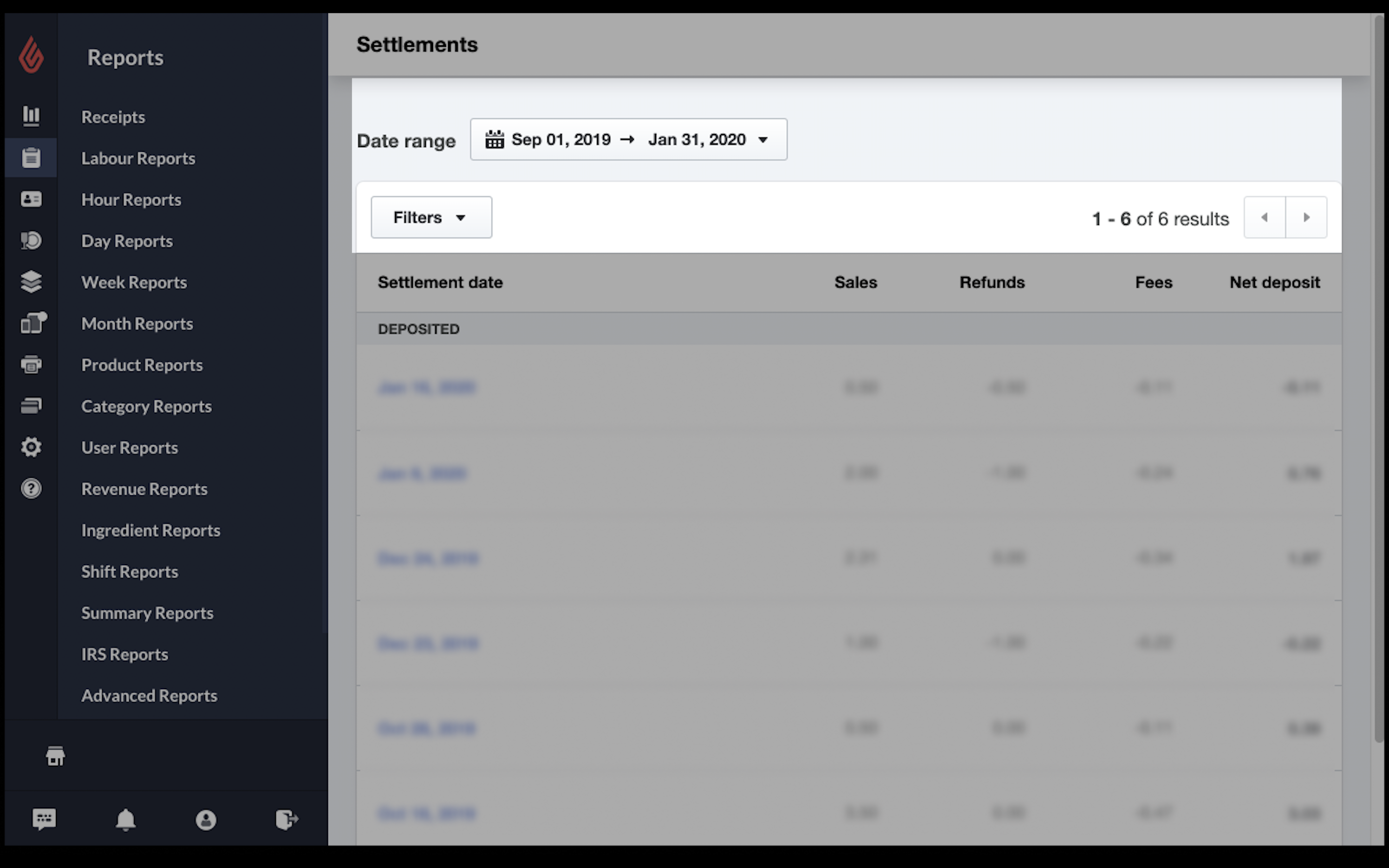Click the vertical page scrollbar
This screenshot has width=1389, height=868.
1379,379
